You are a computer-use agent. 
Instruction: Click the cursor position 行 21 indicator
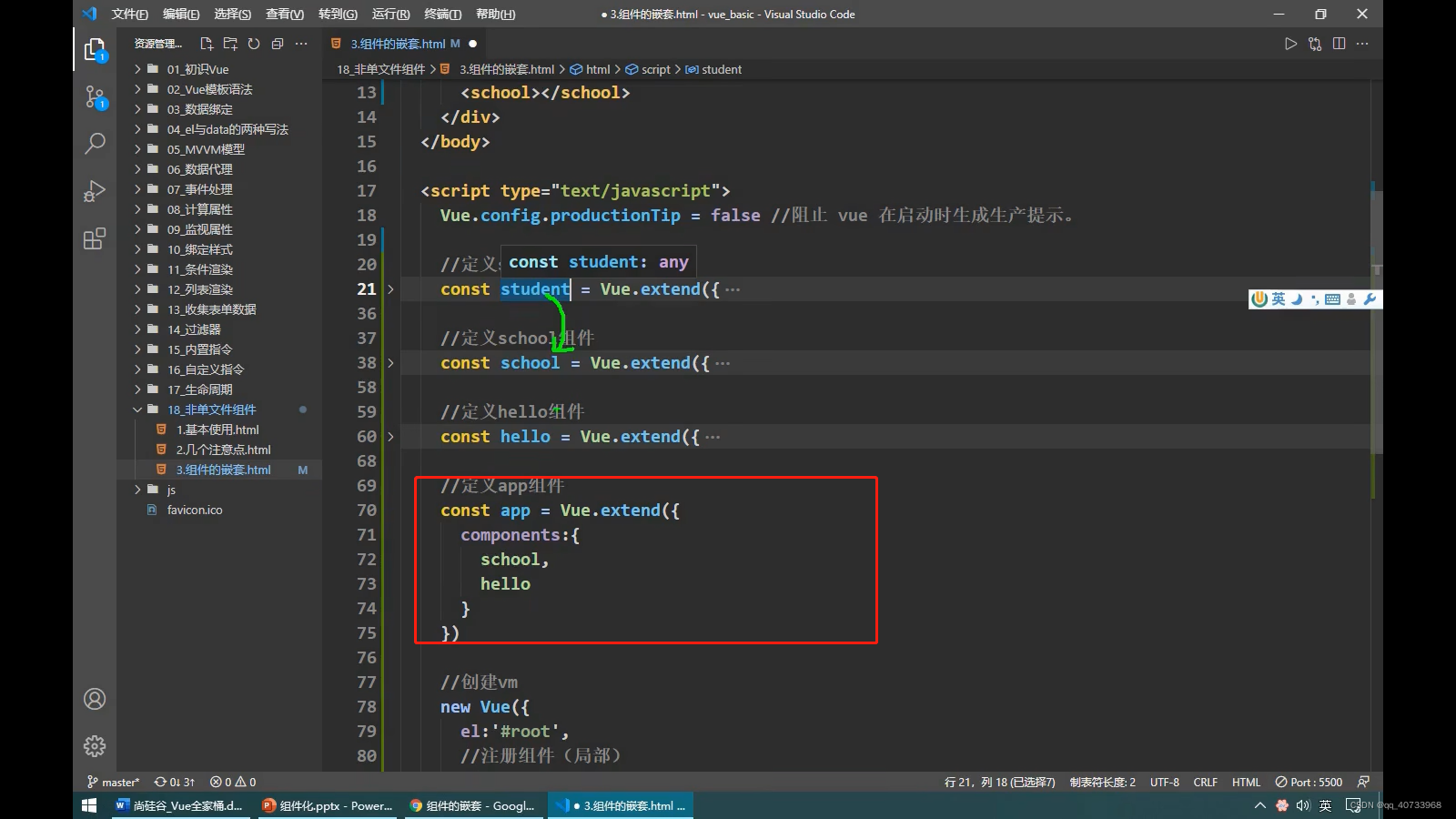(999, 782)
